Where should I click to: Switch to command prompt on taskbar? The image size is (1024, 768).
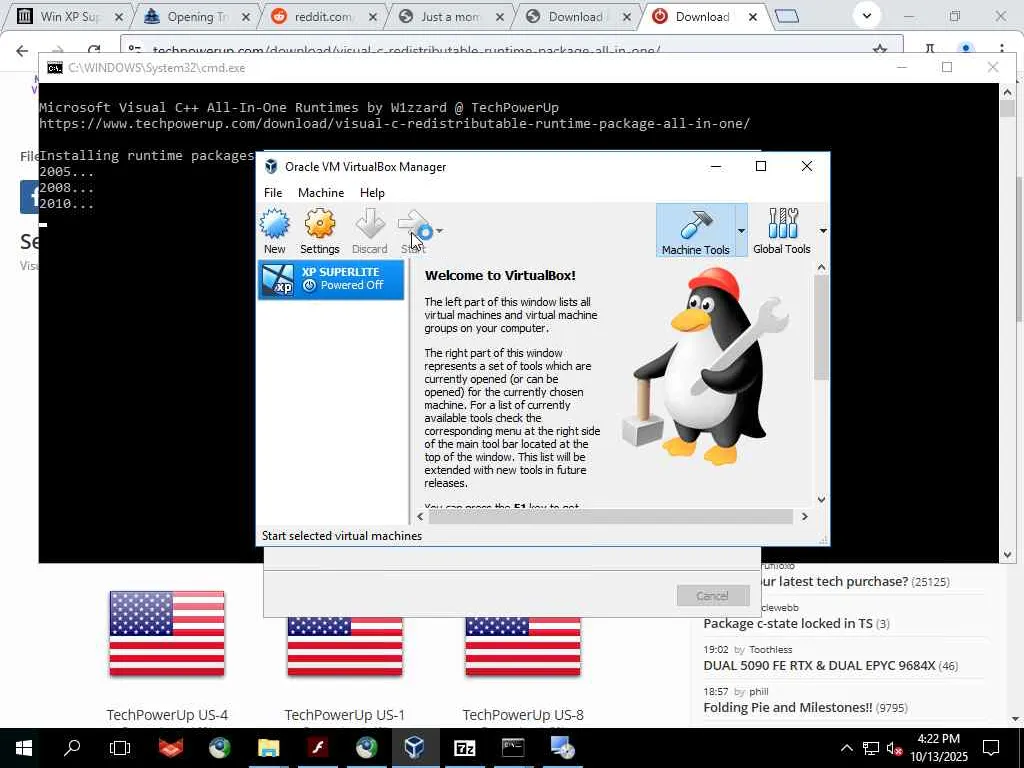click(513, 748)
